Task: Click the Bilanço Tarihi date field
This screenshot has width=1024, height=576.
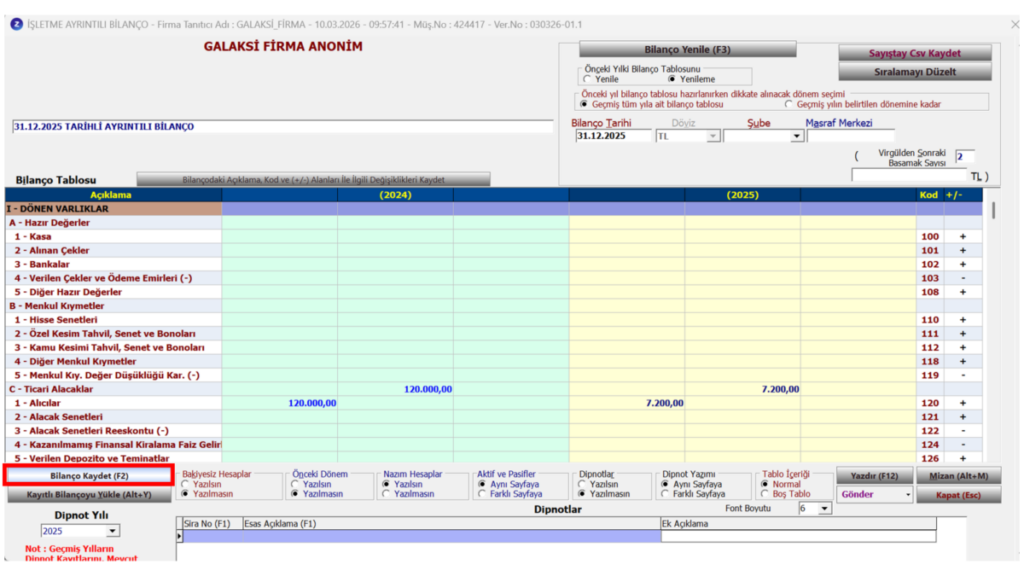Action: (x=613, y=136)
